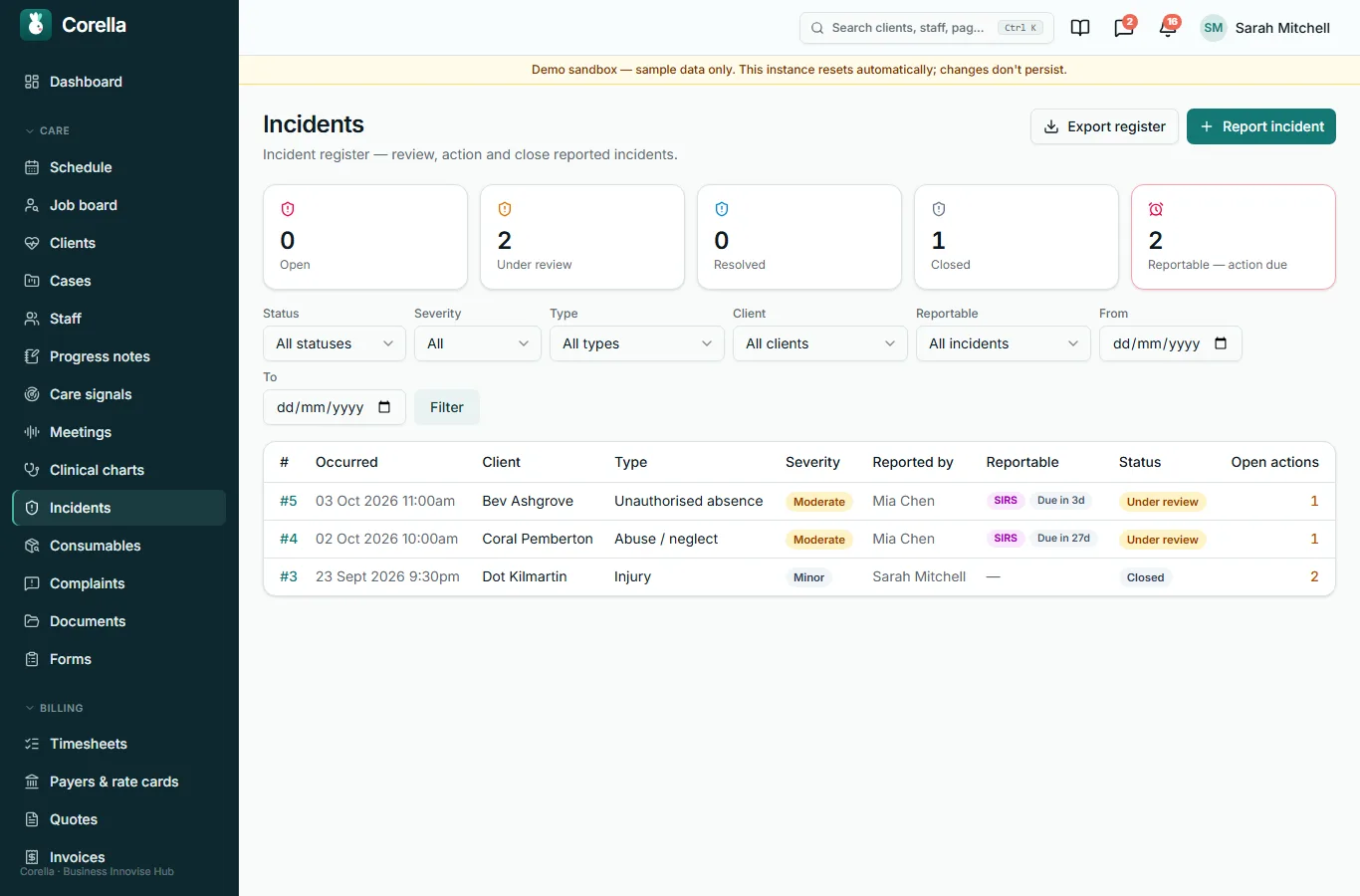Screen dimensions: 1360x896
Task: Open Payers & rate cards page
Action: (119, 782)
